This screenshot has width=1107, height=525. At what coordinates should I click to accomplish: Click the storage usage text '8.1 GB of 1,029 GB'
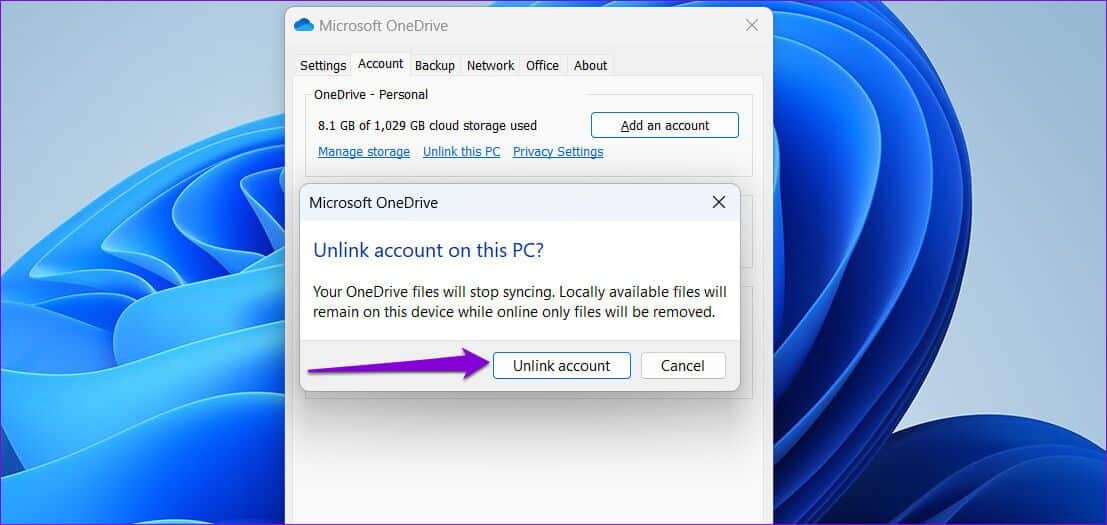(427, 126)
